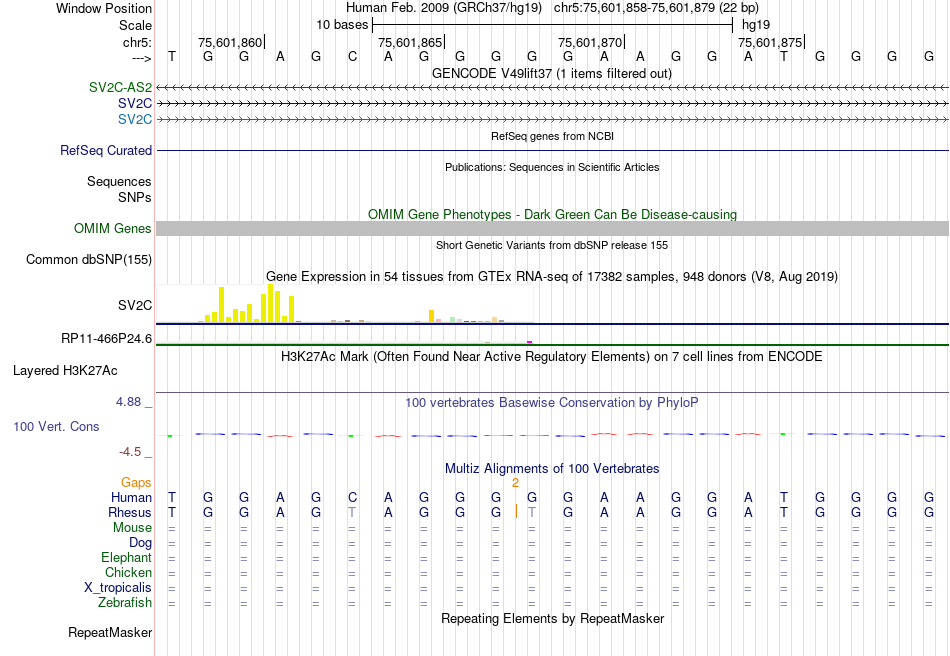Viewport: 950px width, 656px height.
Task: Click the chr5:75,601,858-75,601,879 position header text
Action: coord(656,8)
